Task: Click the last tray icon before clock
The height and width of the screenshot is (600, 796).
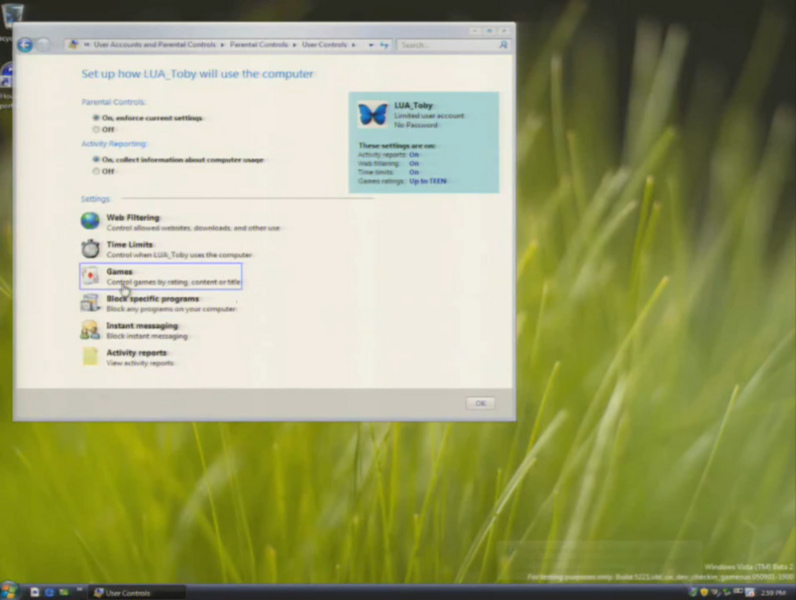Action: coord(750,592)
